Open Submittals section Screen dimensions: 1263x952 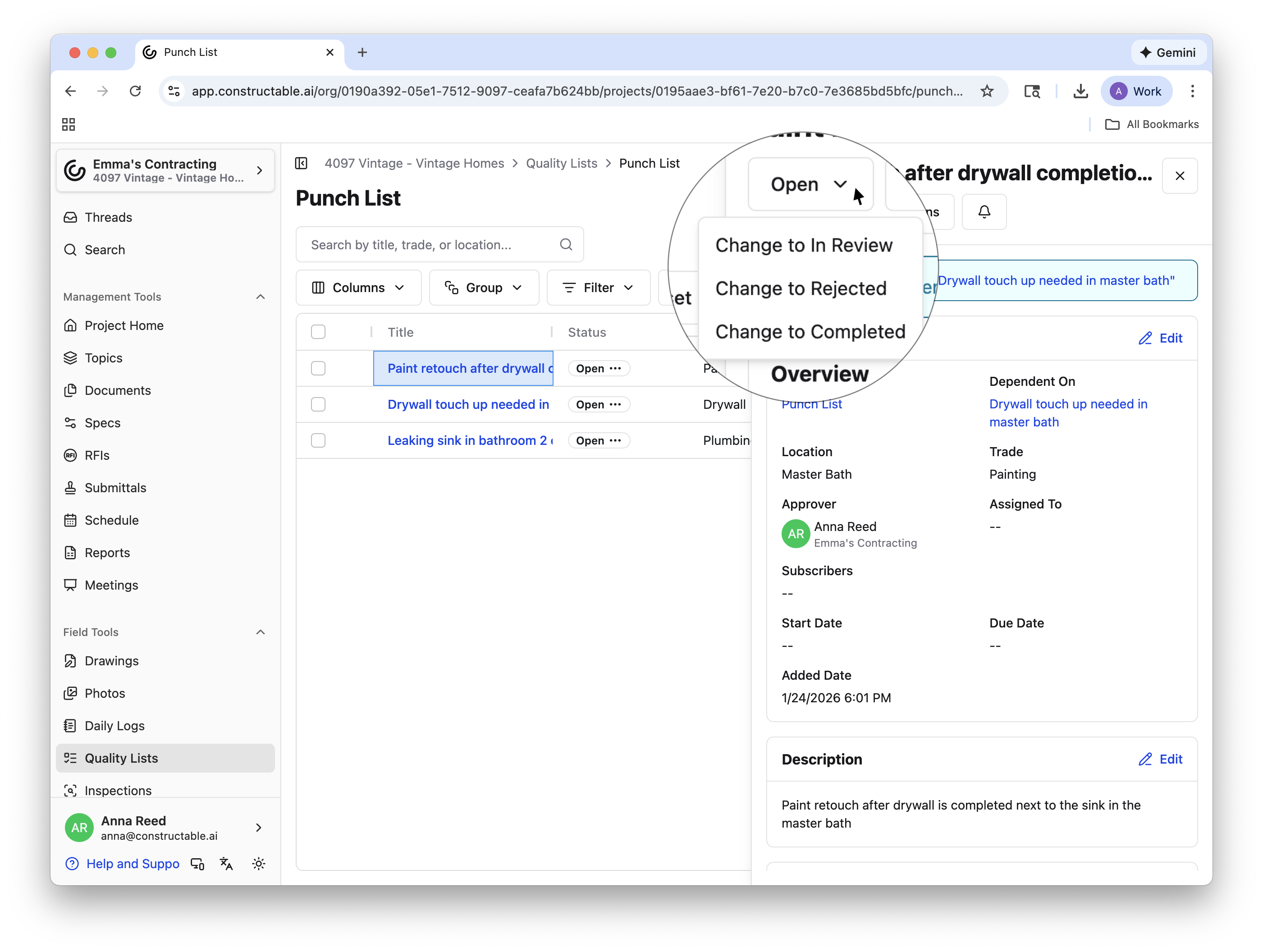(x=165, y=488)
